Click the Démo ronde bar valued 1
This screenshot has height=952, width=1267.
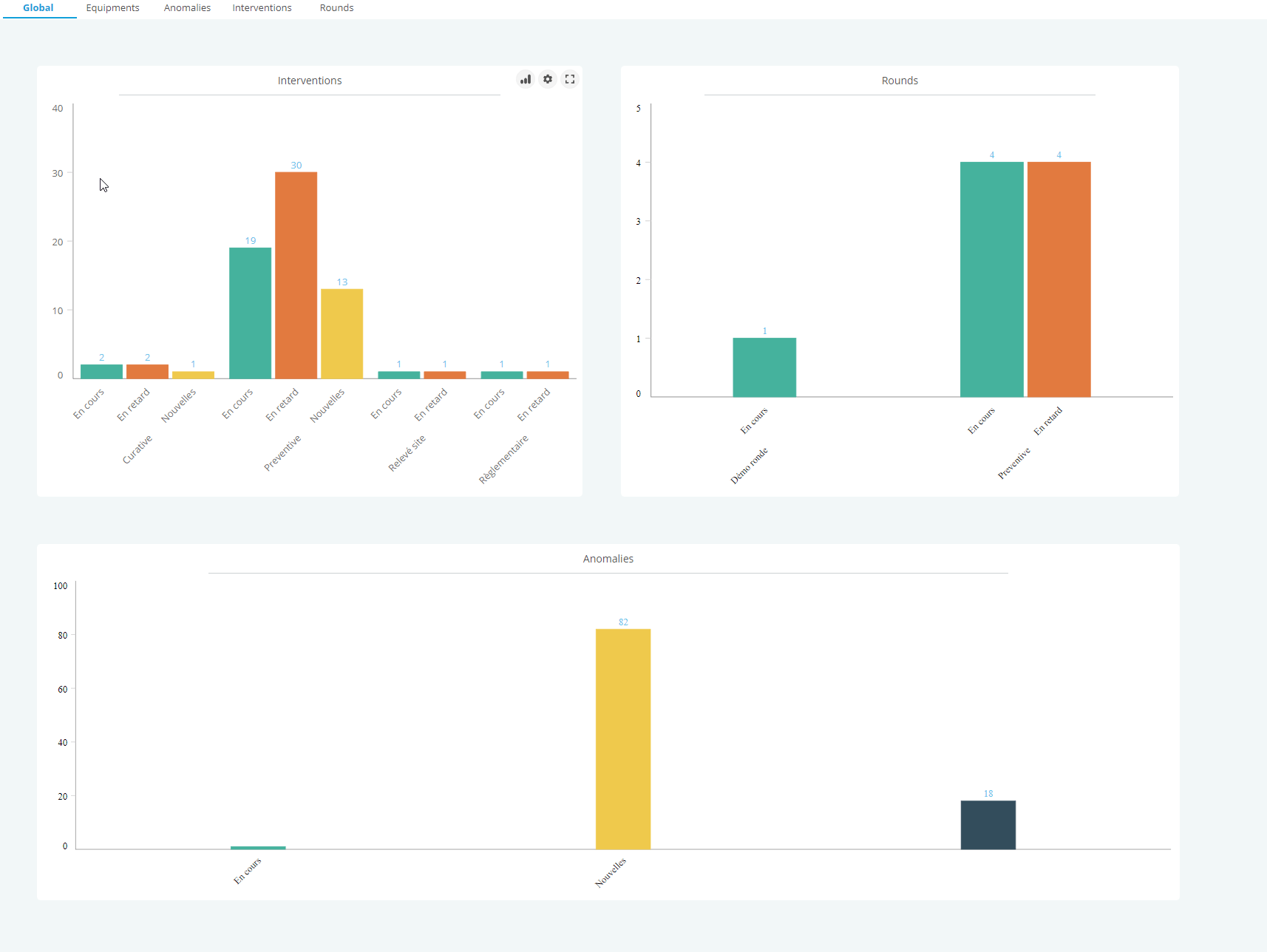point(764,367)
